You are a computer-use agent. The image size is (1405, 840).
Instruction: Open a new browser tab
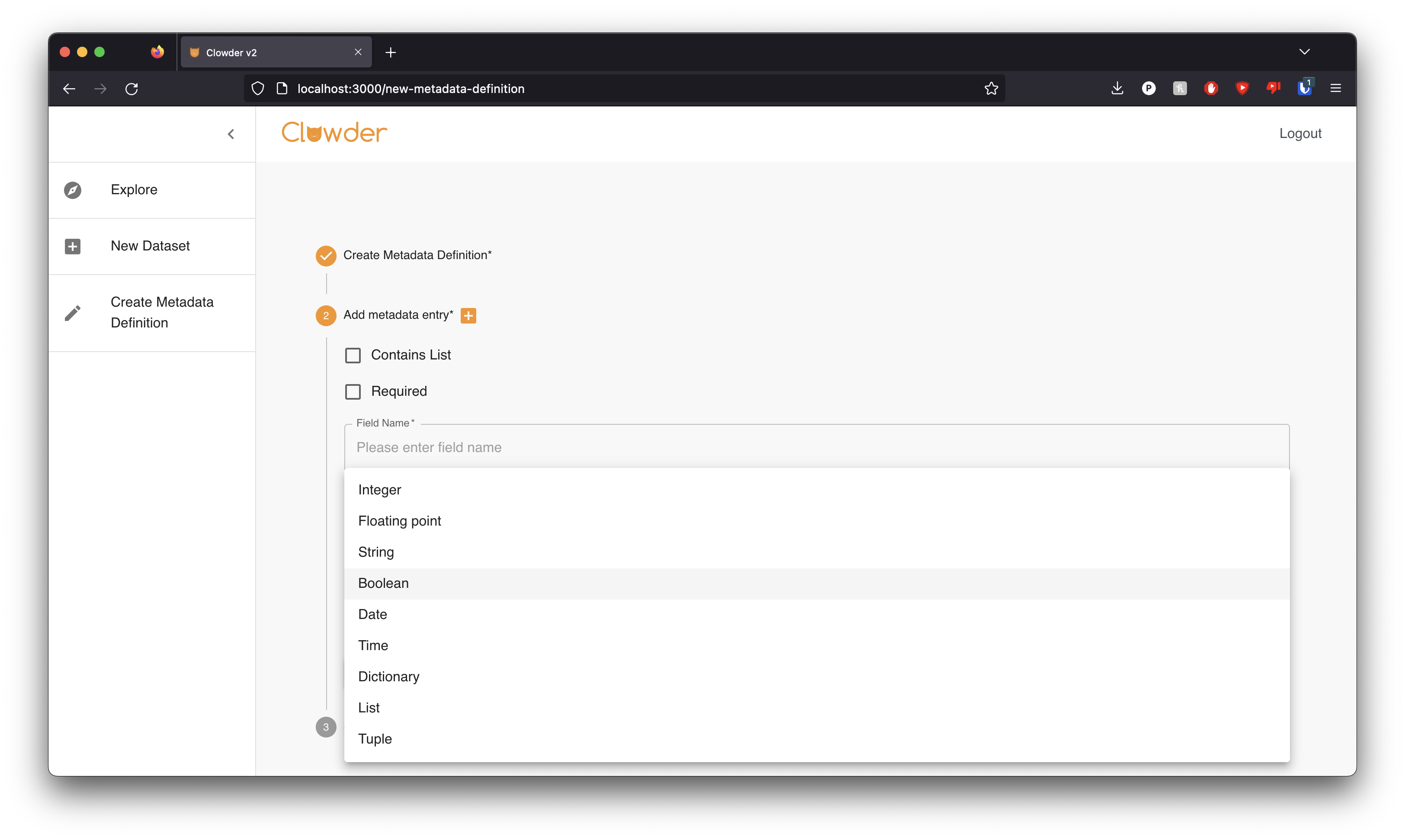pos(391,53)
